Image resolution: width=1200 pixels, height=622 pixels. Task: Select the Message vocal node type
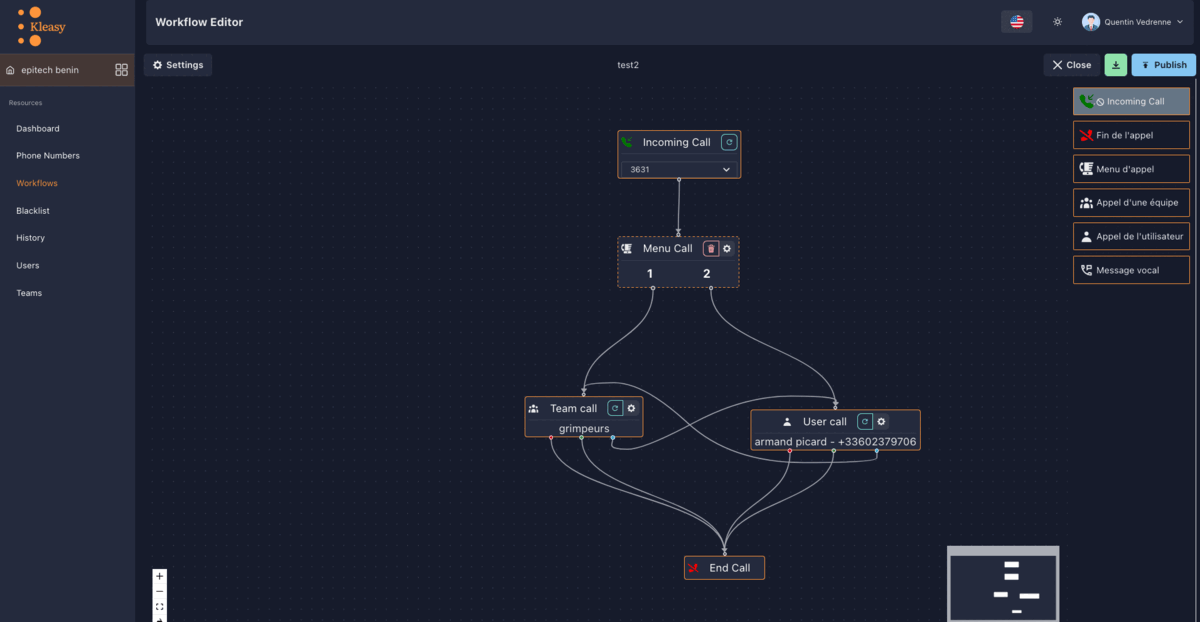[x=1131, y=270]
